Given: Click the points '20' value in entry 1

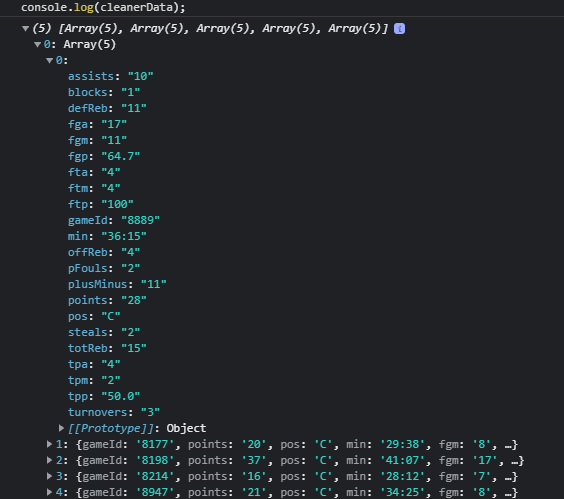Looking at the screenshot, I should coord(254,444).
